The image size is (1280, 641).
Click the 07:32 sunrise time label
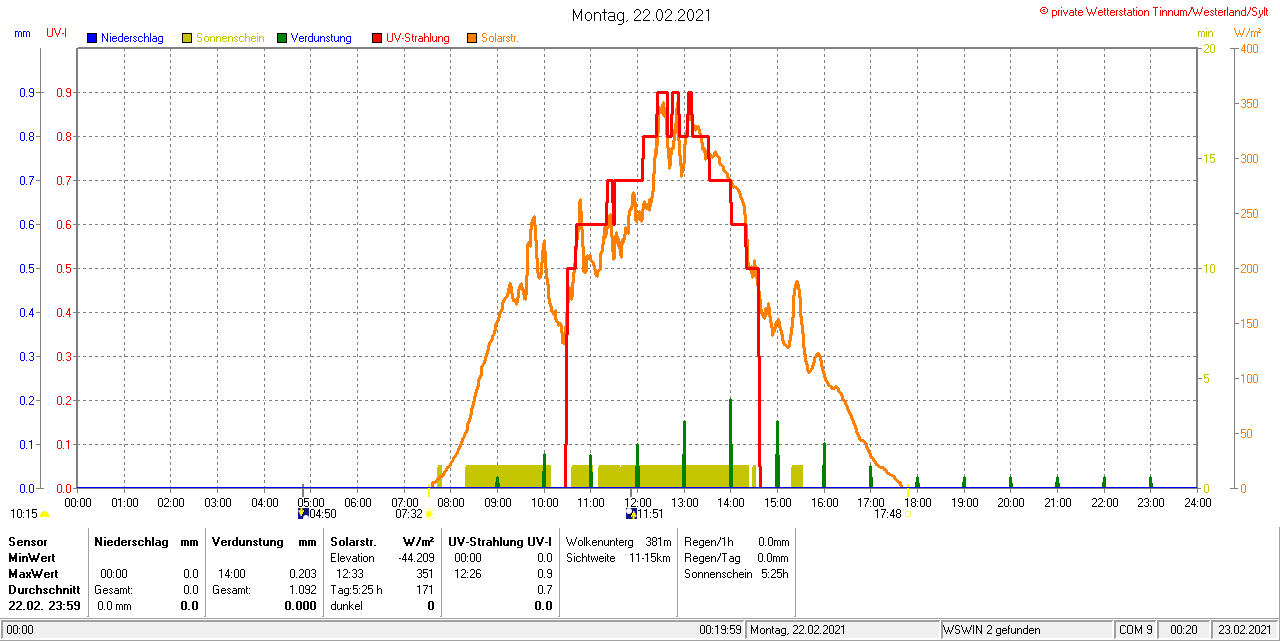point(409,514)
